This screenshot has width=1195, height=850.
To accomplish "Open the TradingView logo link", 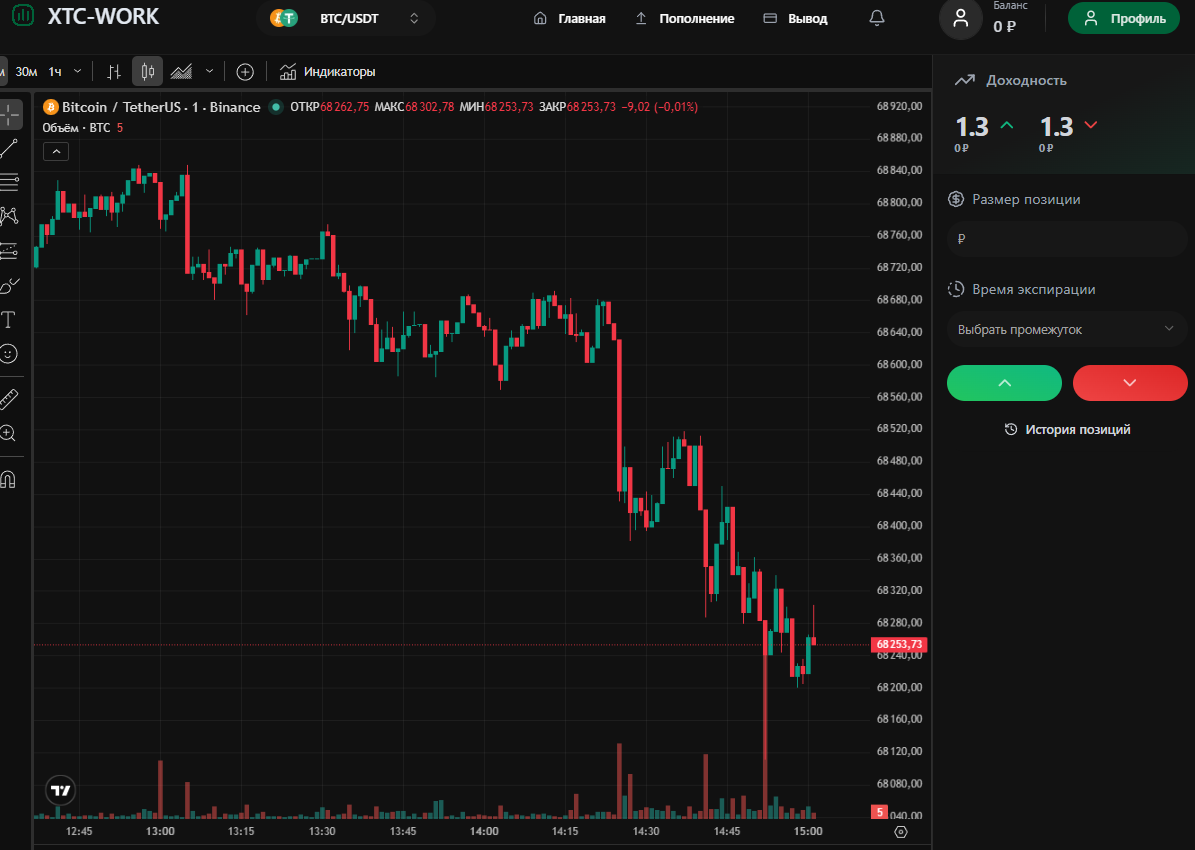I will click(x=61, y=790).
